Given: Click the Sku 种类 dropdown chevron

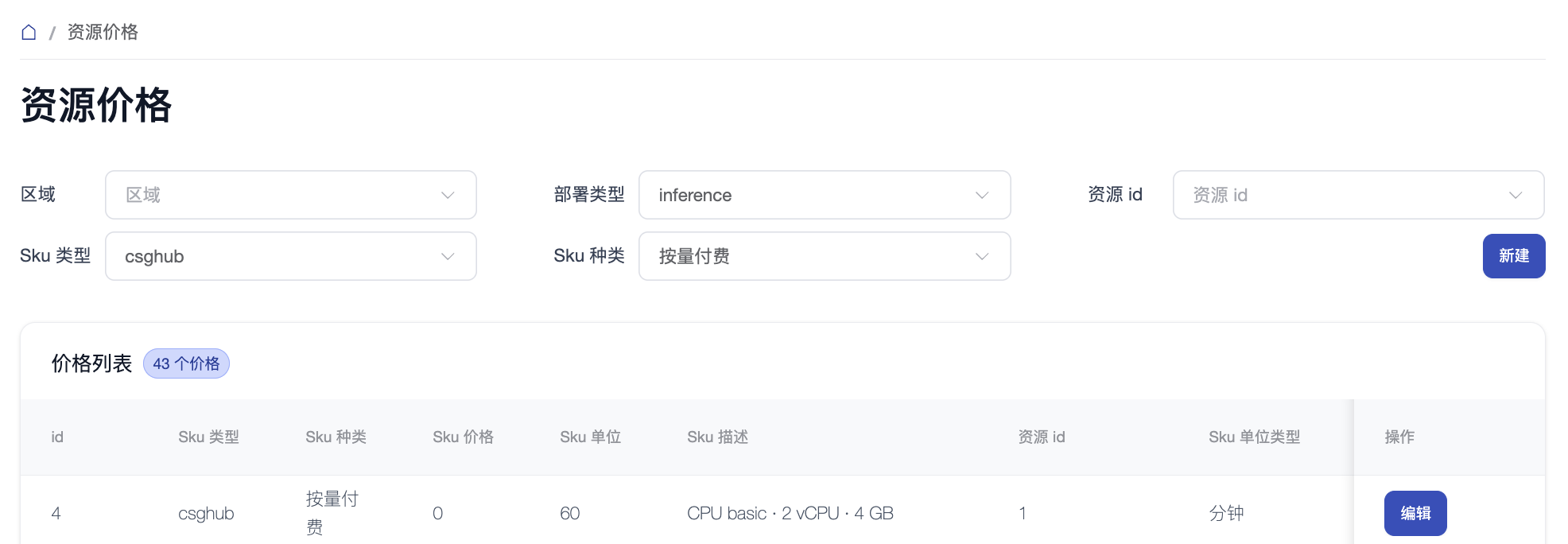Looking at the screenshot, I should [981, 256].
